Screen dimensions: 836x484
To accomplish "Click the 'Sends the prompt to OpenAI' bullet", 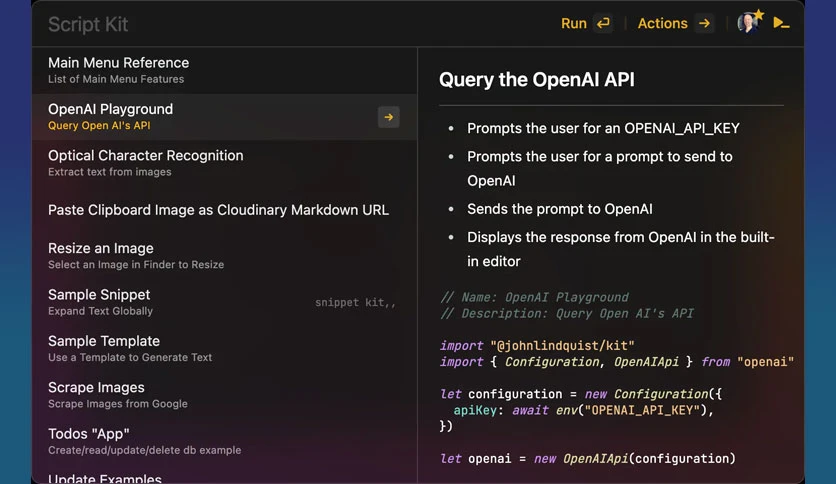I will tap(559, 209).
